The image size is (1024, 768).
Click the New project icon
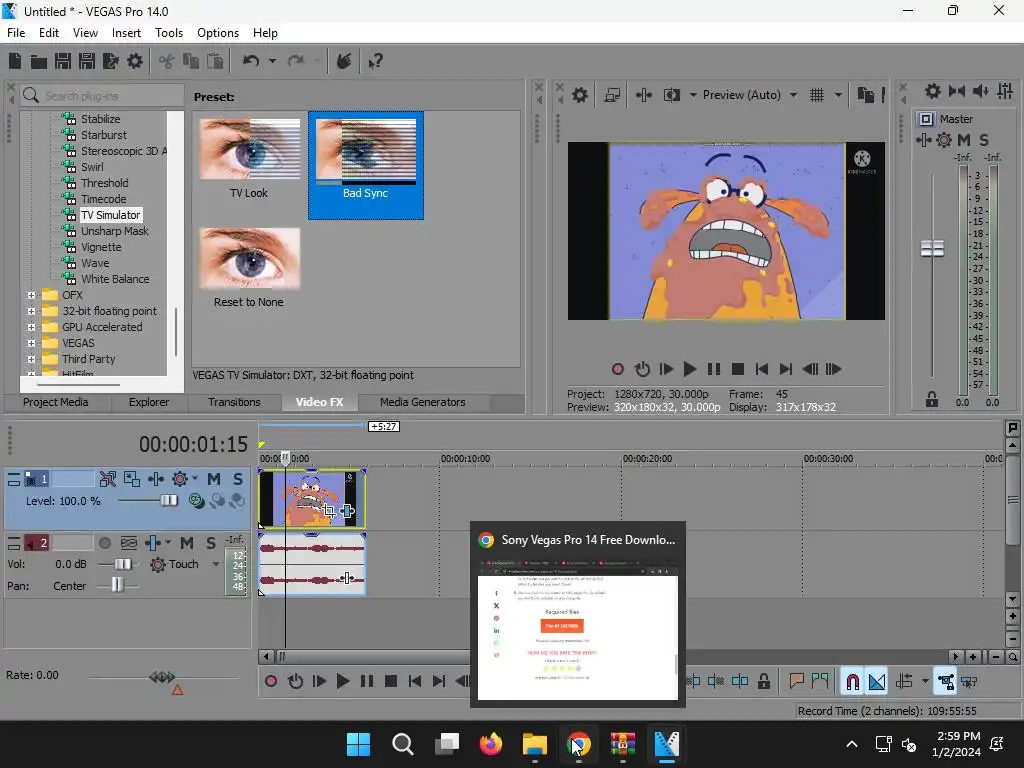coord(15,61)
